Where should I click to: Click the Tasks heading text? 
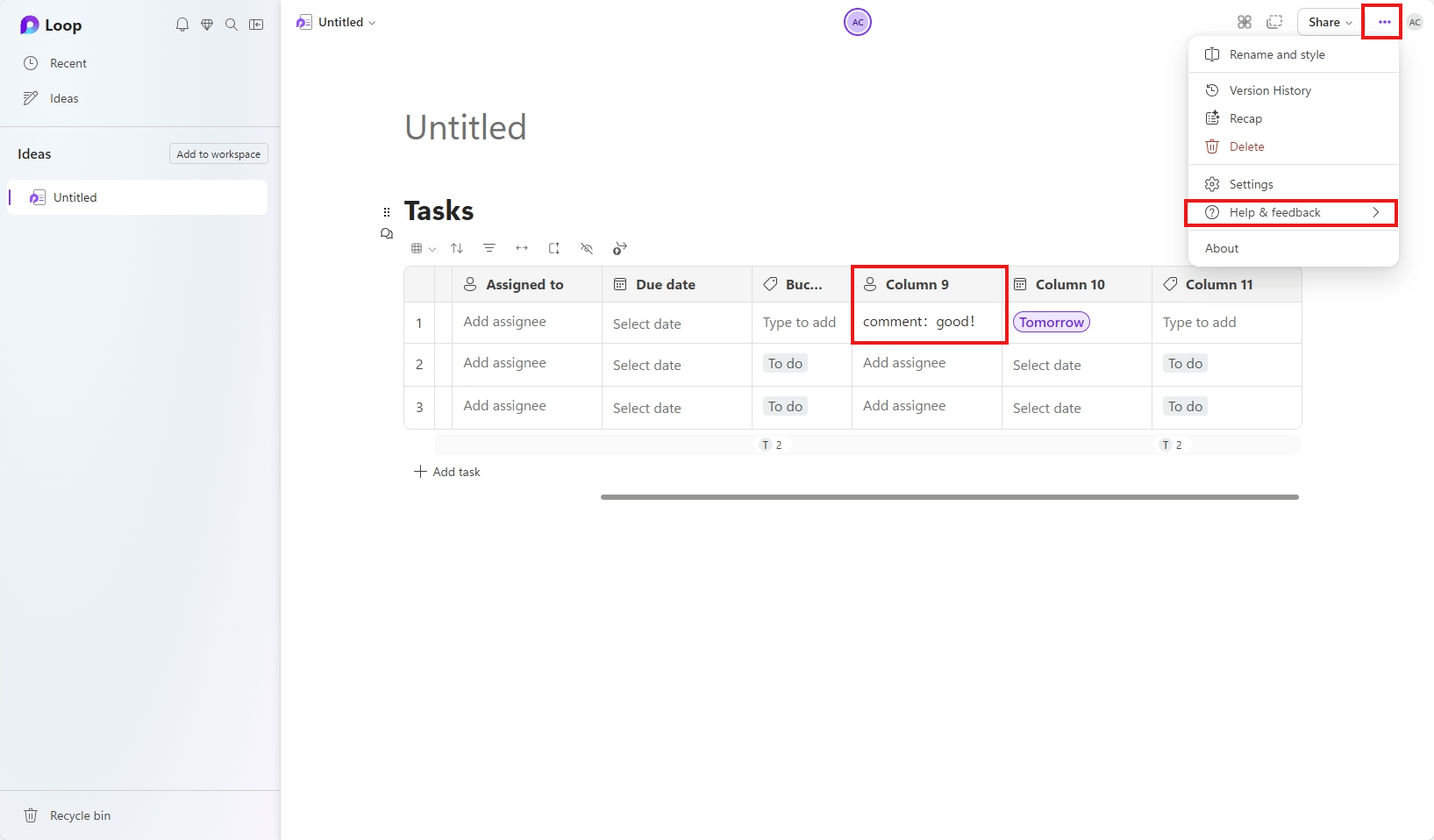click(439, 210)
